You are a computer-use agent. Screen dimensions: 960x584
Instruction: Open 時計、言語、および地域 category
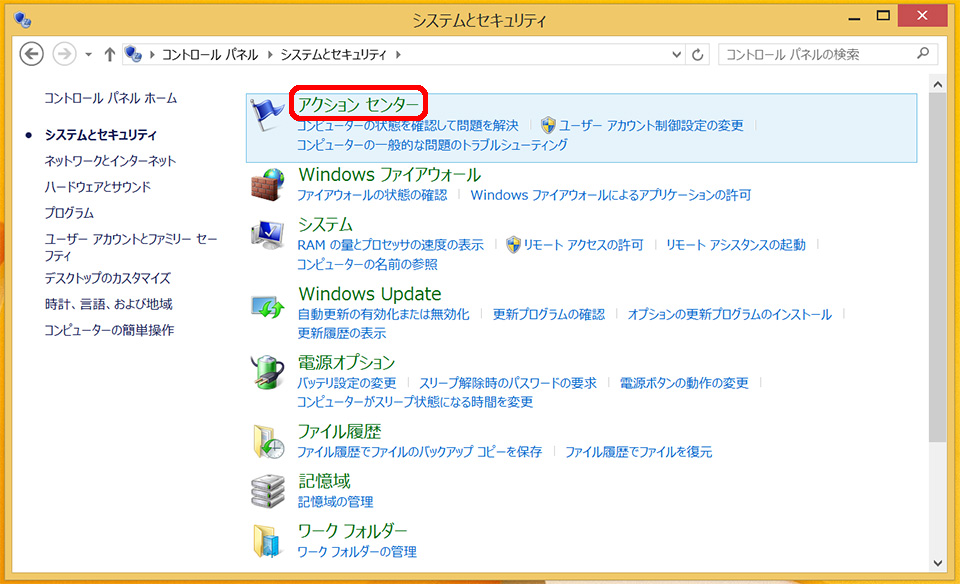tap(108, 304)
